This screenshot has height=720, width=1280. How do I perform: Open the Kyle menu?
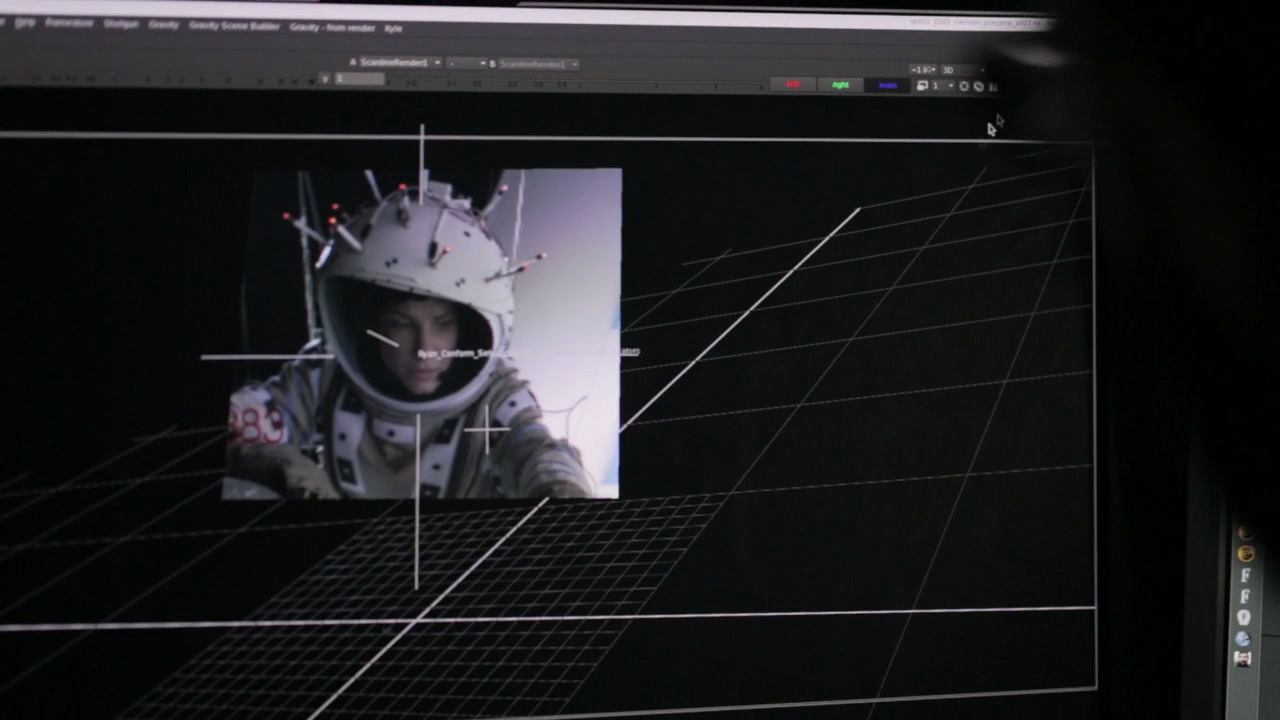point(393,28)
